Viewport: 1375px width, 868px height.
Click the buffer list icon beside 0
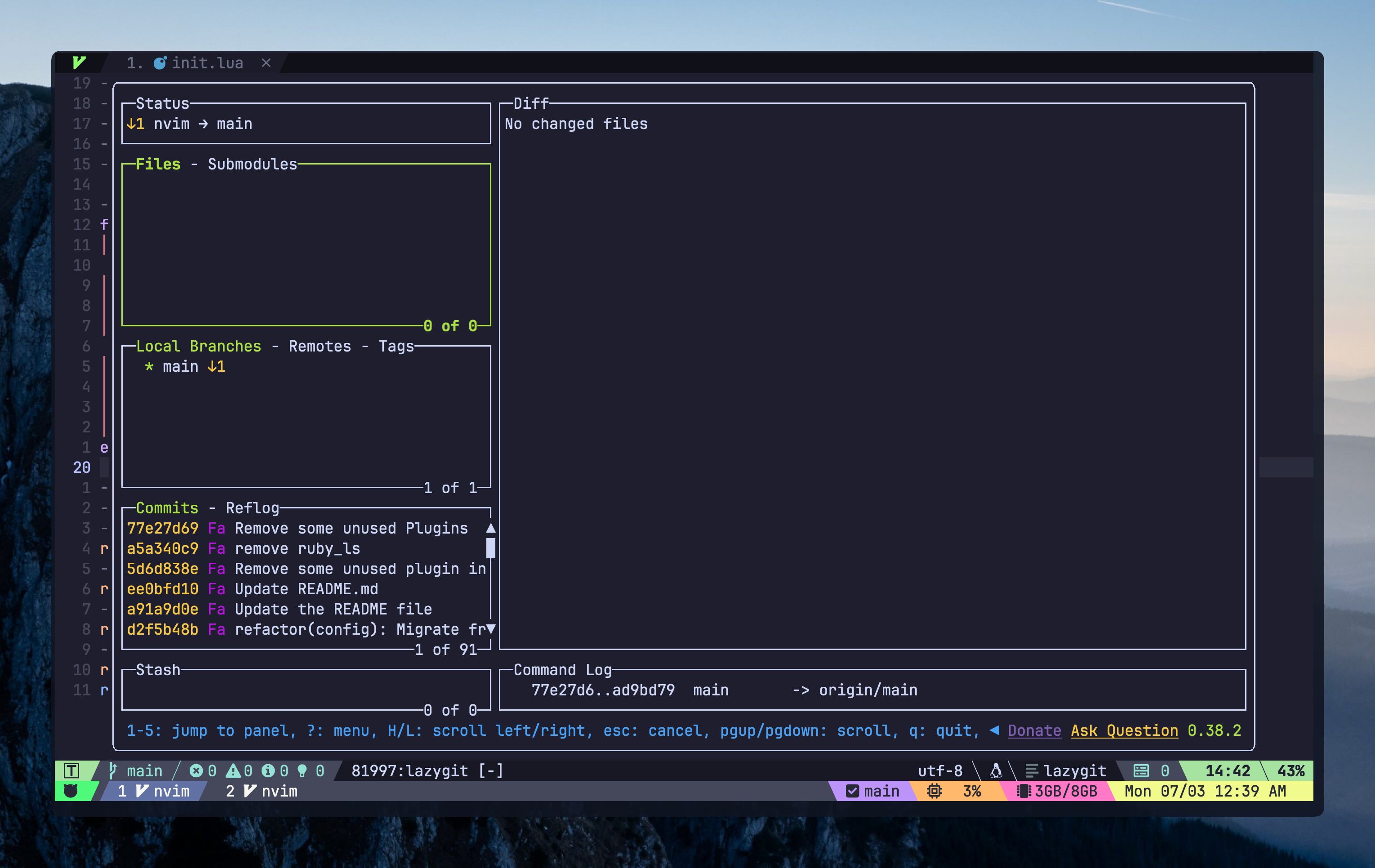[1141, 771]
